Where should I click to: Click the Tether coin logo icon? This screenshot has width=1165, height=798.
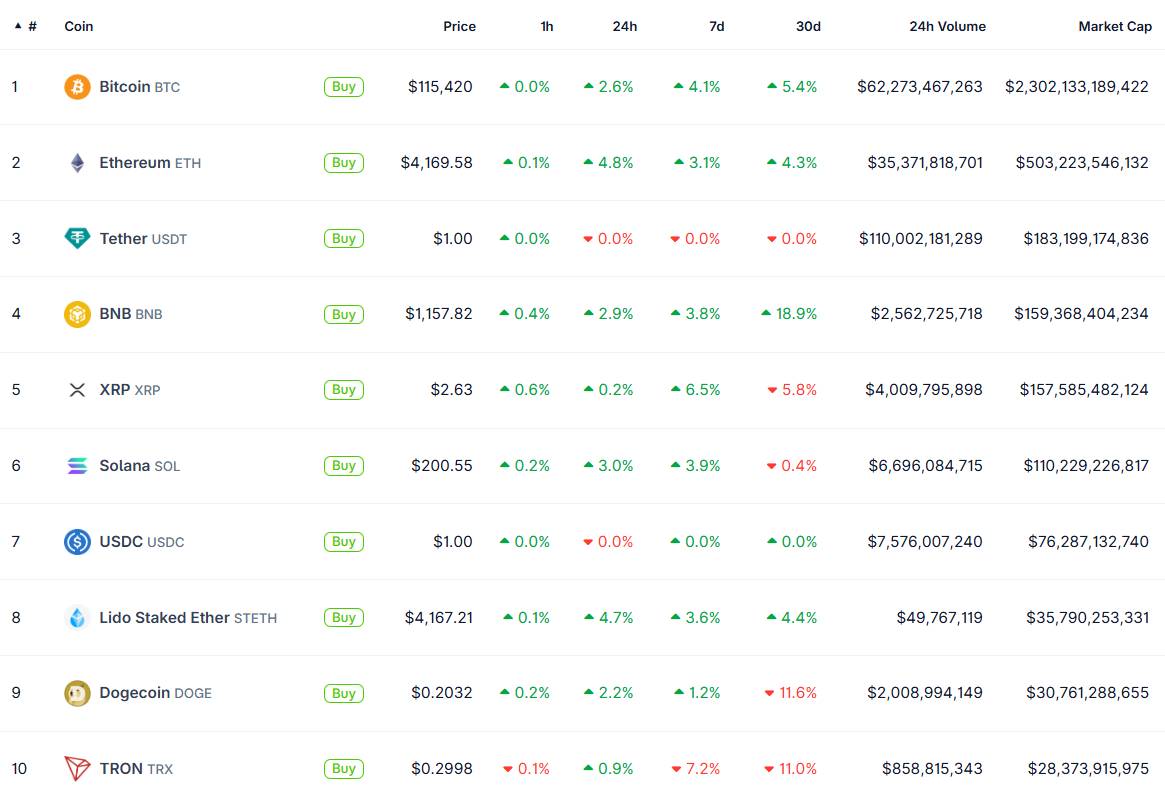[77, 239]
